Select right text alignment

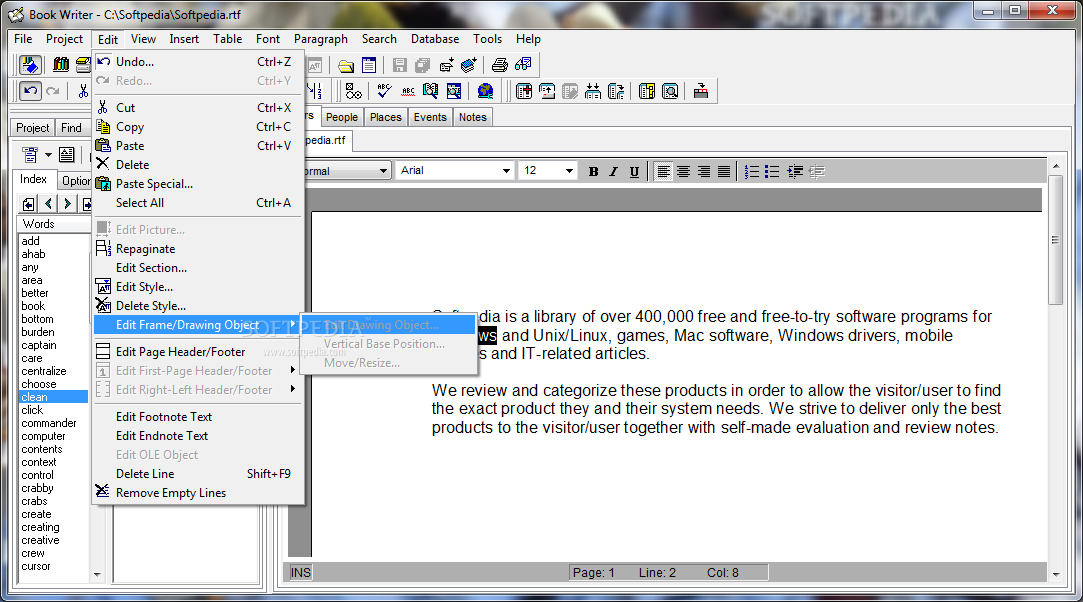(x=703, y=171)
